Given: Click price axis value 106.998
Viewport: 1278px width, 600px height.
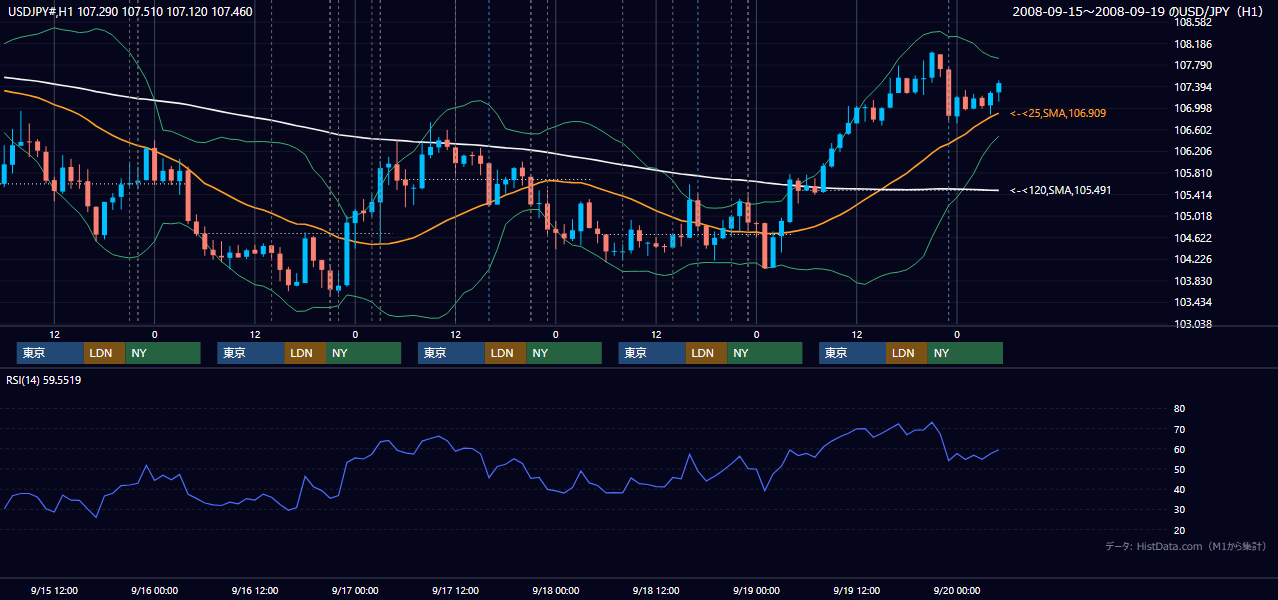Looking at the screenshot, I should click(1193, 108).
